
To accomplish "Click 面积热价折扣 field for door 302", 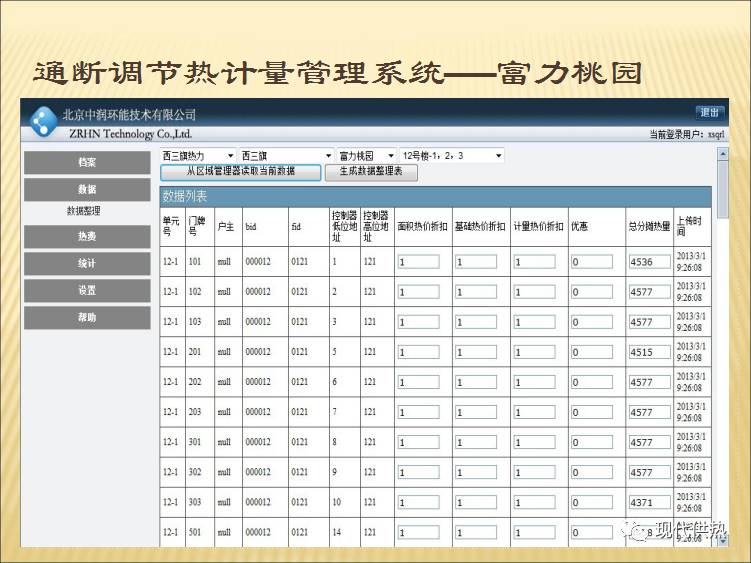I will point(419,472).
